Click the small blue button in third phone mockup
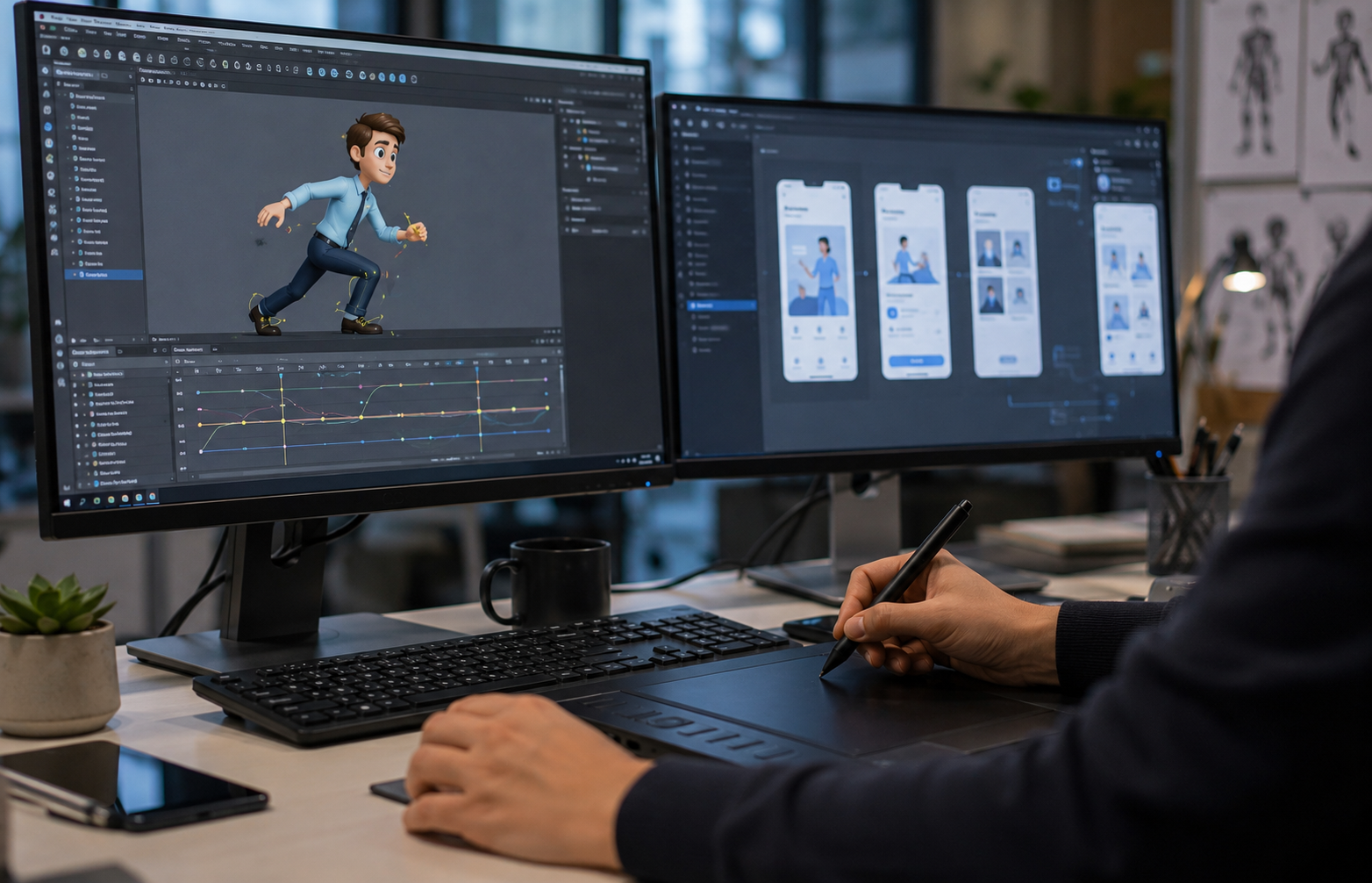Screen dimensions: 1372x883 pos(1007,360)
